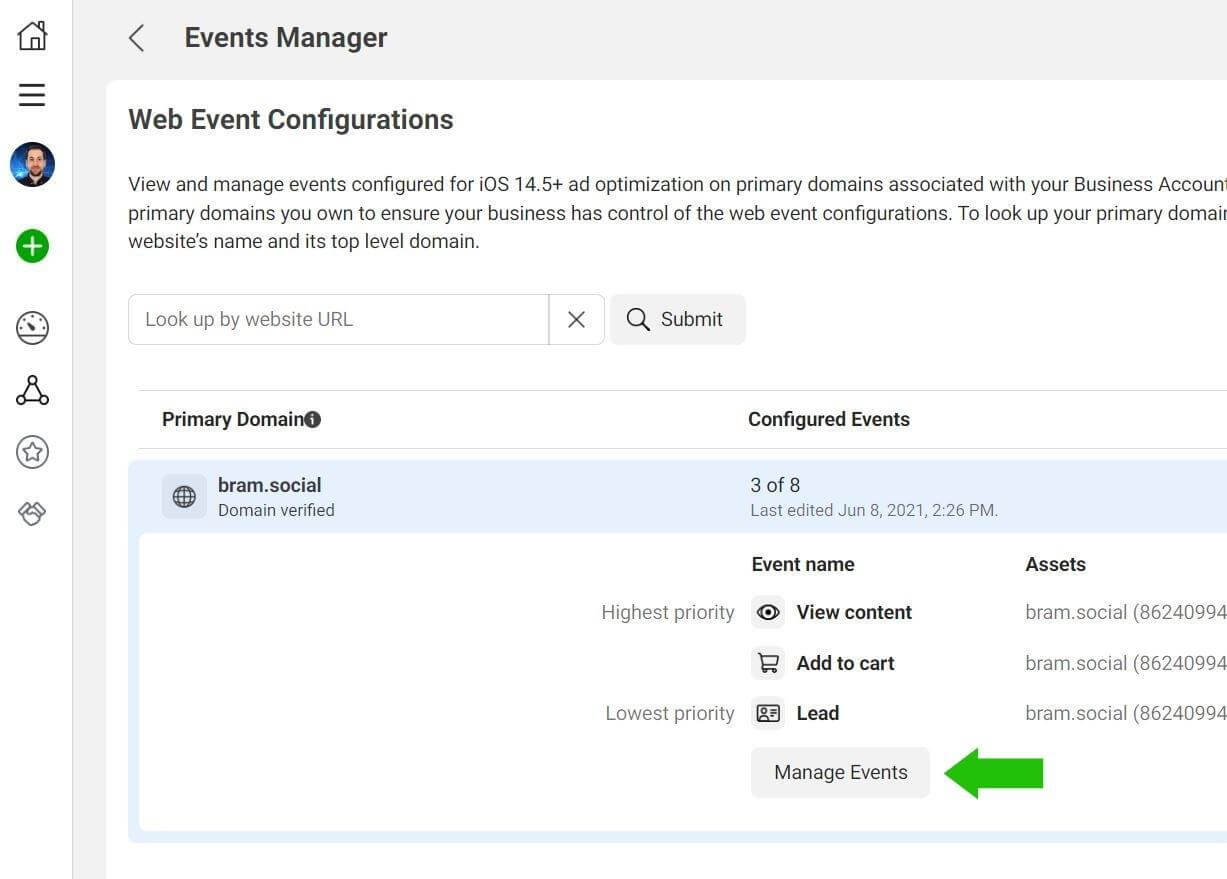Viewport: 1227px width, 879px height.
Task: Go back using the left chevron
Action: (137, 38)
